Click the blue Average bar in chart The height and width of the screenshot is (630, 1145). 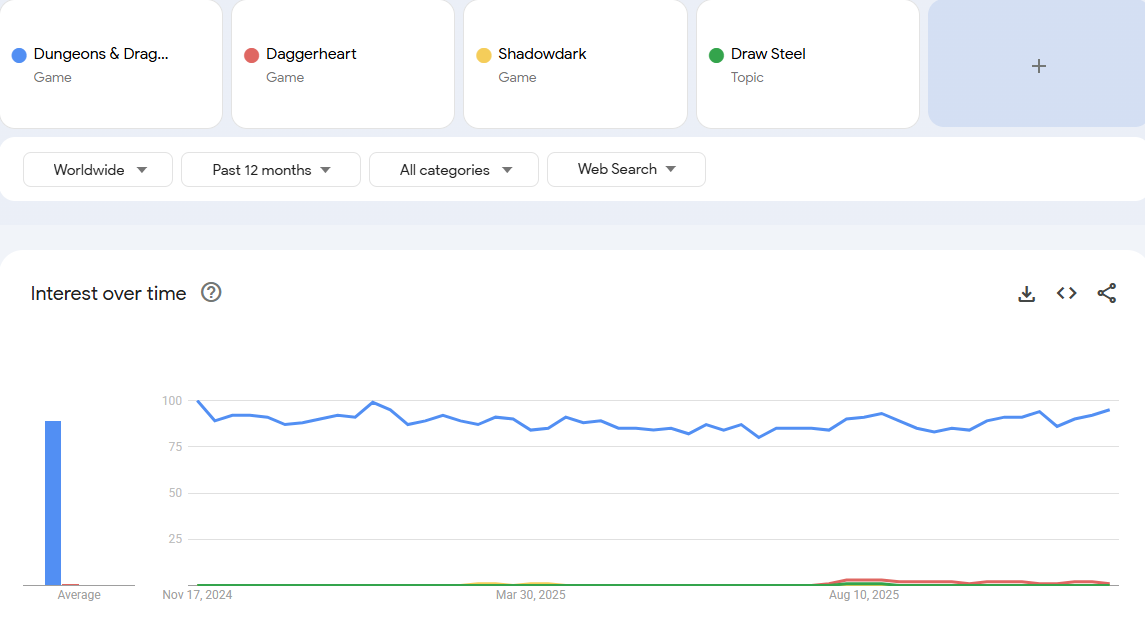(53, 502)
